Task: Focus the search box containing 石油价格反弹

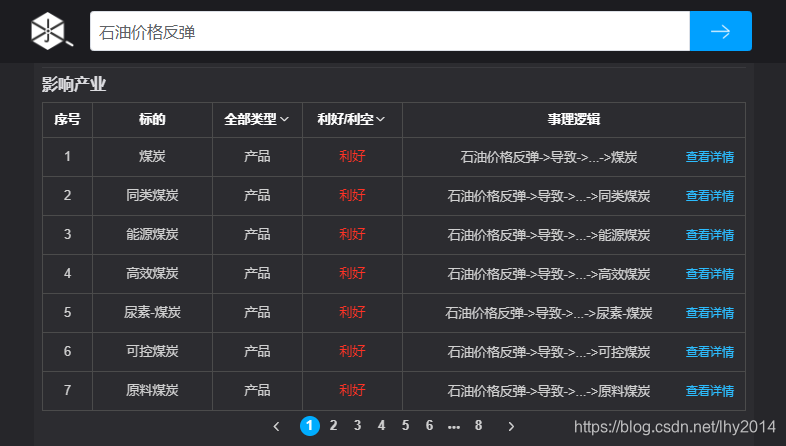Action: tap(389, 31)
